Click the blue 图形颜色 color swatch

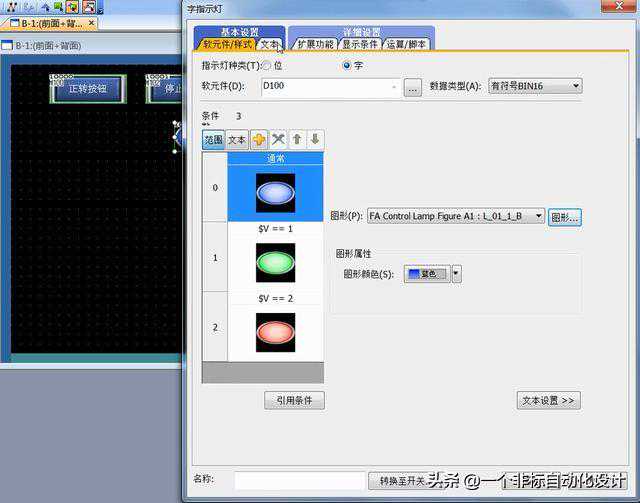pos(427,273)
